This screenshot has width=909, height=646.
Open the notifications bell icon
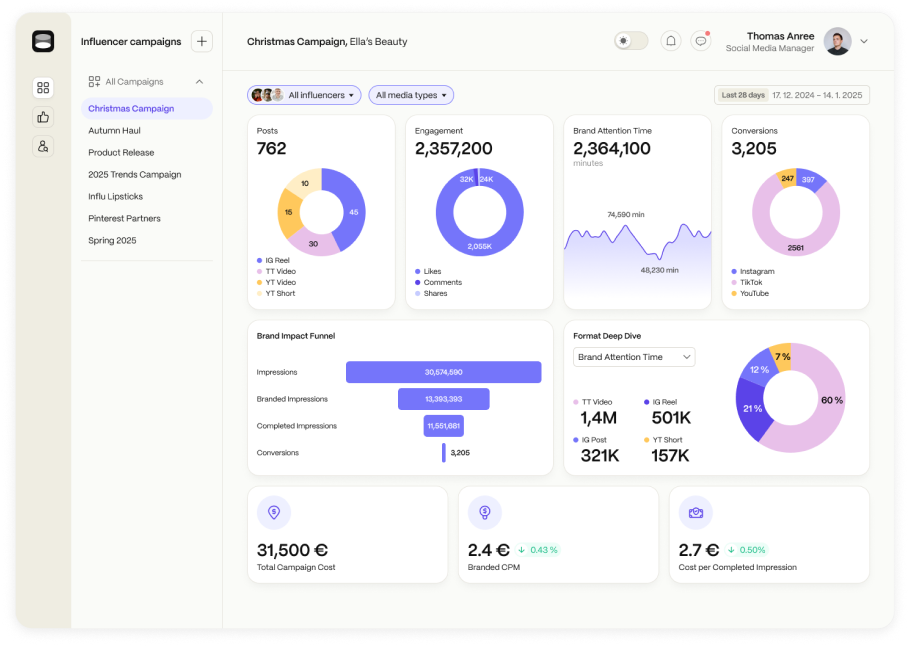(x=671, y=41)
